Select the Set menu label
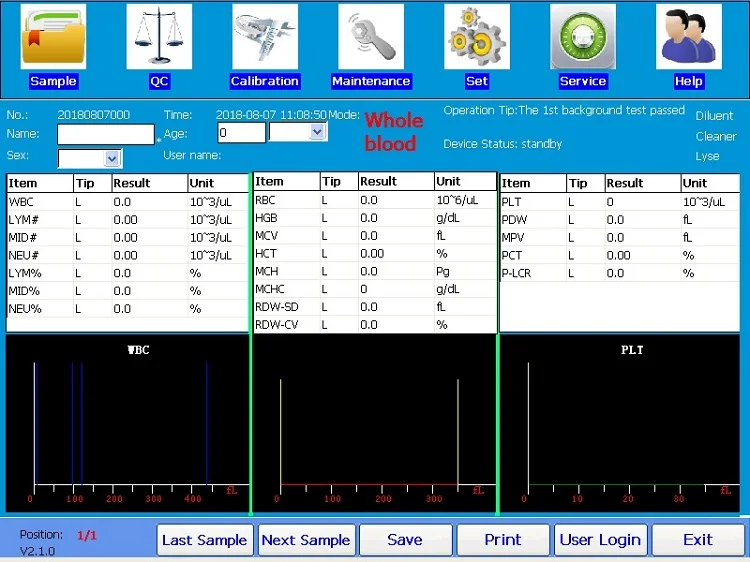Image resolution: width=750 pixels, height=562 pixels. (x=477, y=81)
